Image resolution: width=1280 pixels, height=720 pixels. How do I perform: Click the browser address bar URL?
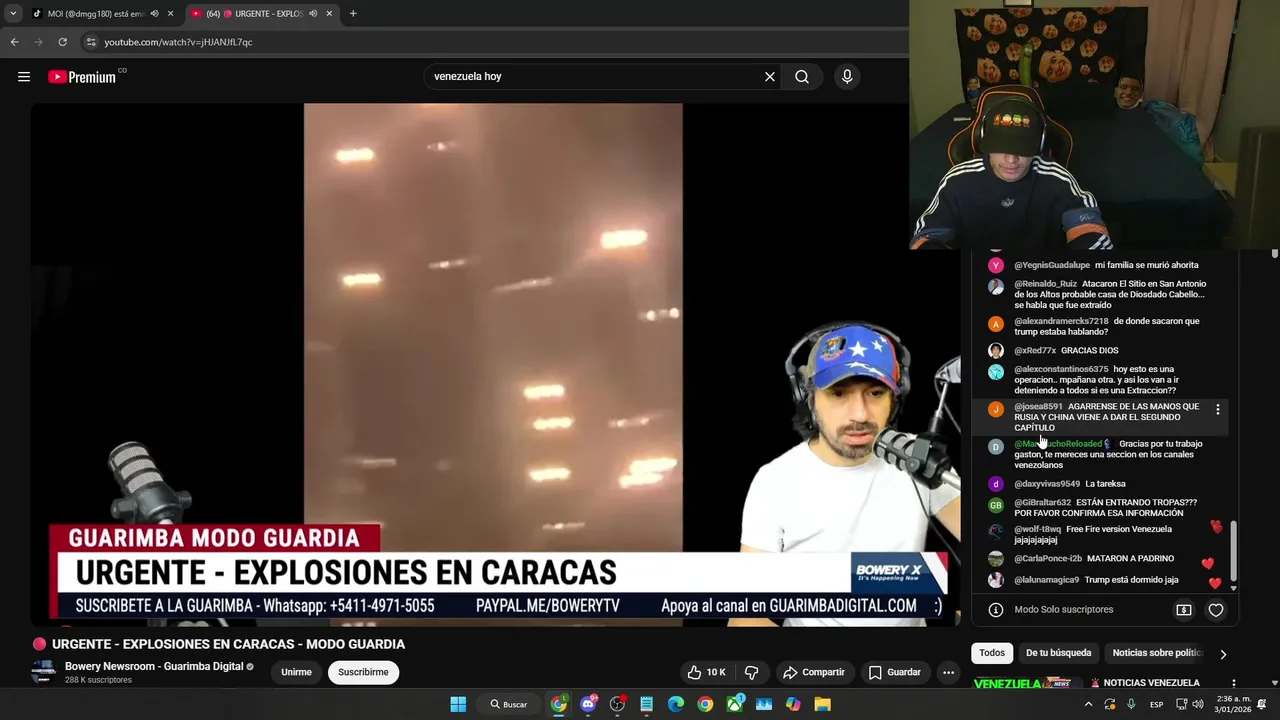pos(178,42)
